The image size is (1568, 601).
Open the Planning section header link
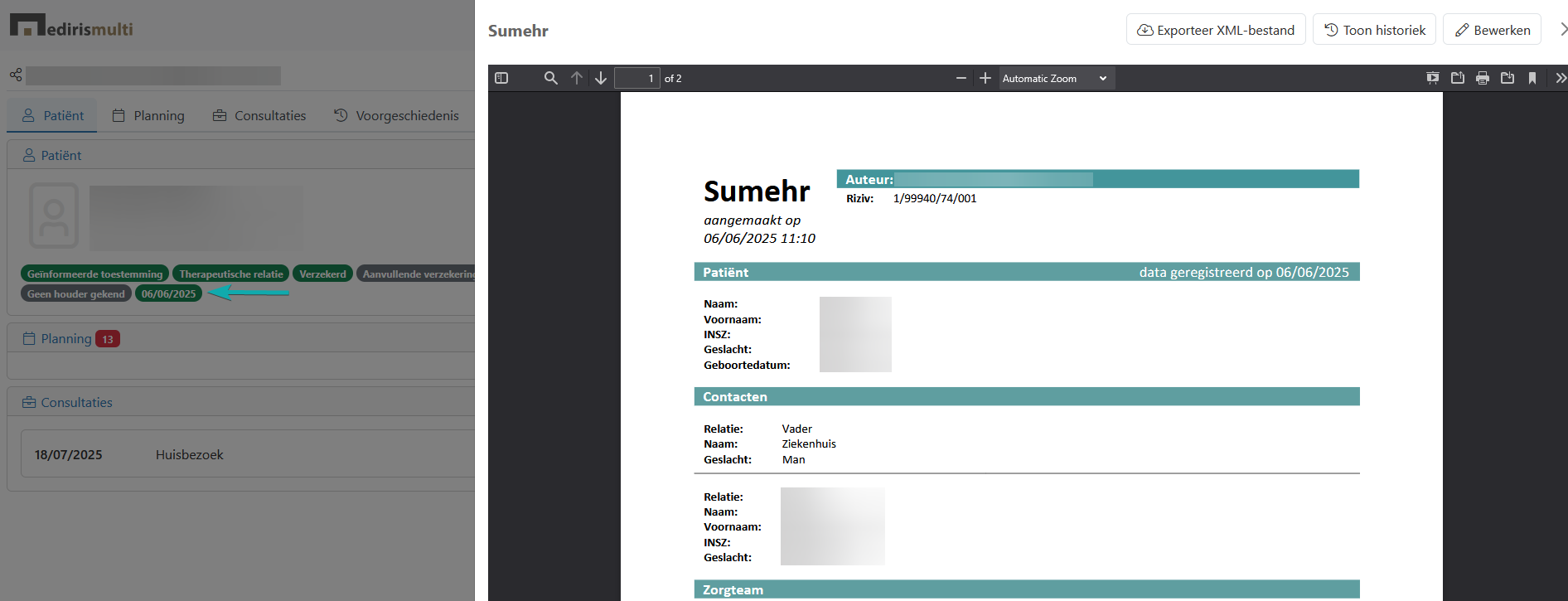point(57,338)
